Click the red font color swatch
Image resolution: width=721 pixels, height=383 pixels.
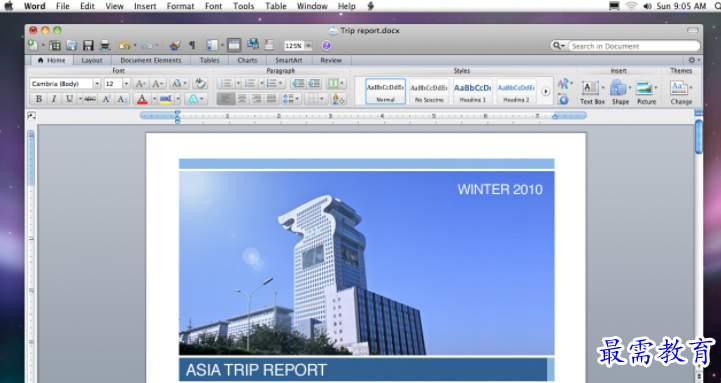click(142, 99)
